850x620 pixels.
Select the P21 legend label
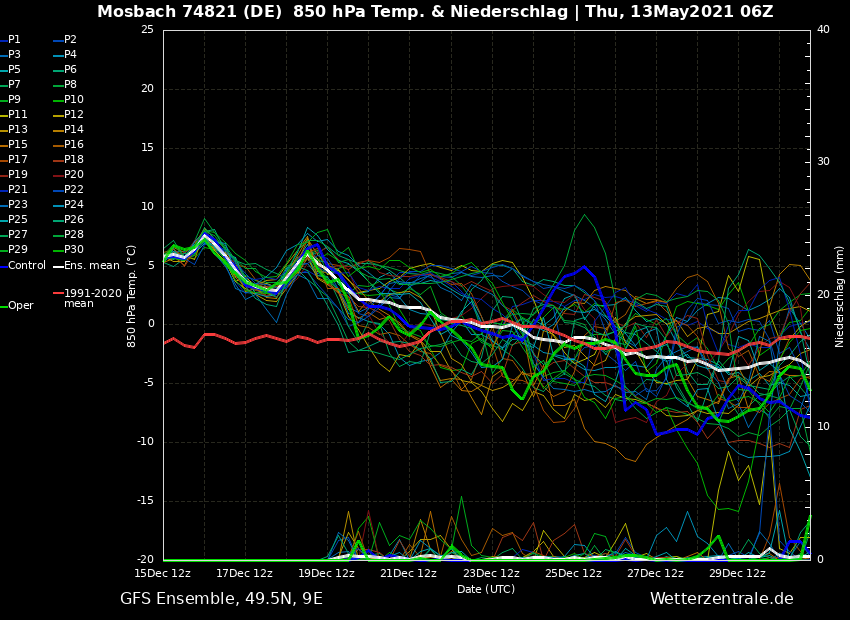pyautogui.click(x=18, y=190)
